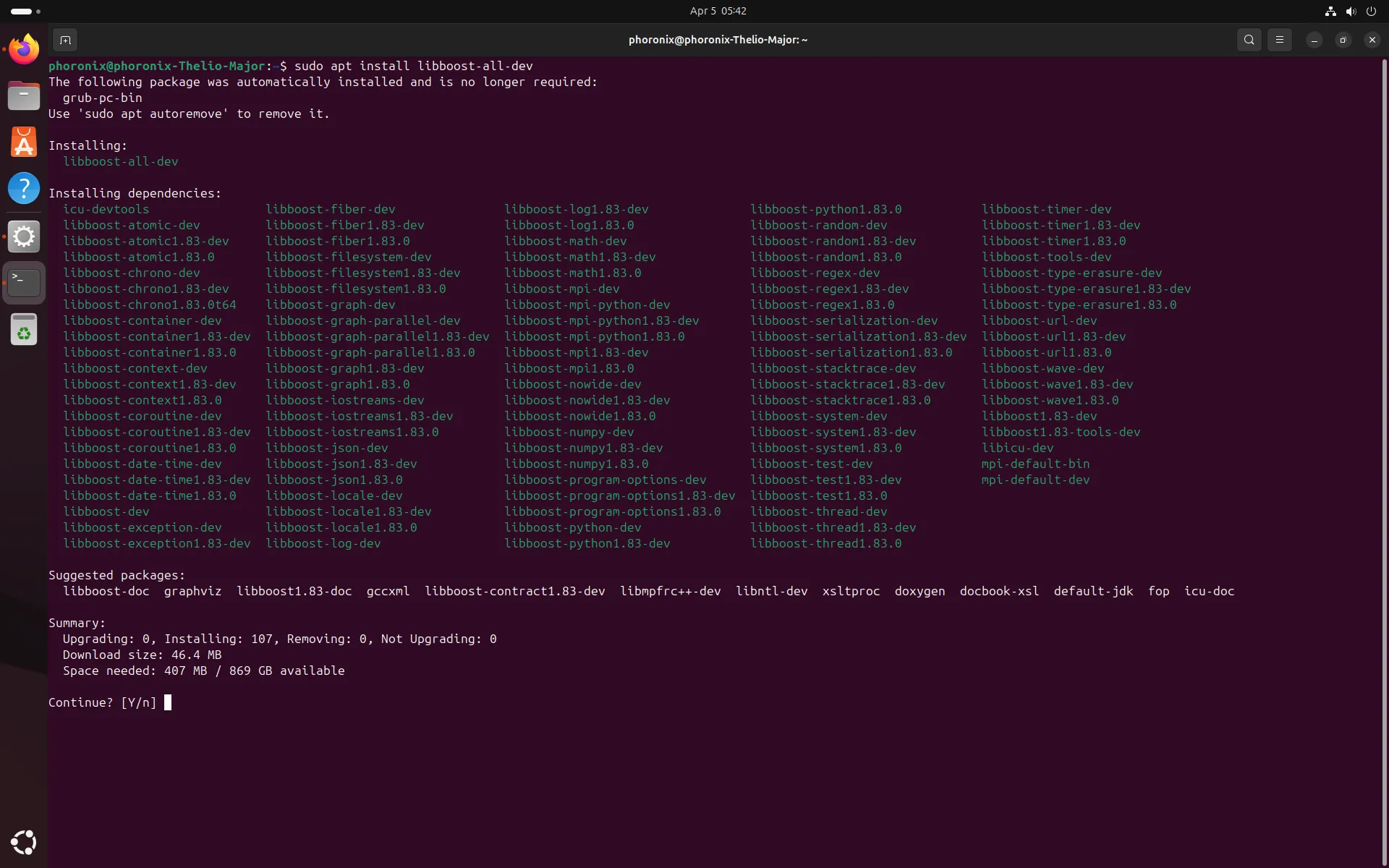This screenshot has width=1389, height=868.
Task: Restore down the terminal window
Action: (x=1343, y=40)
